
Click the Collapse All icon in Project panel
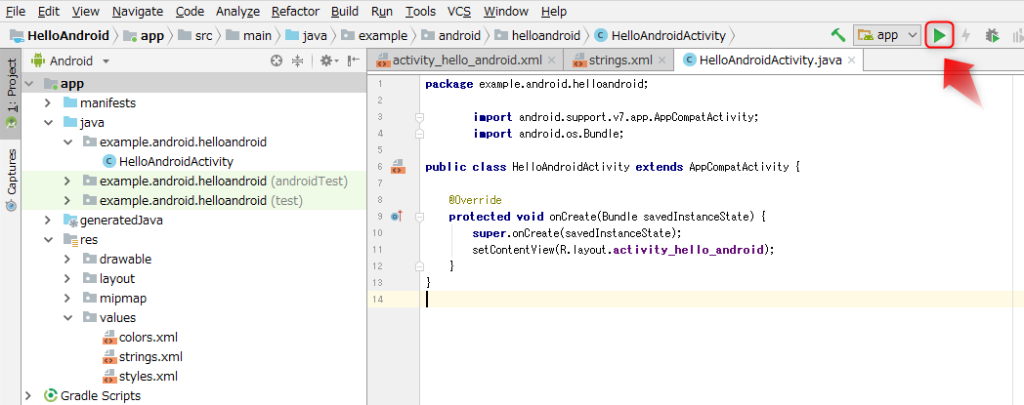click(x=297, y=61)
